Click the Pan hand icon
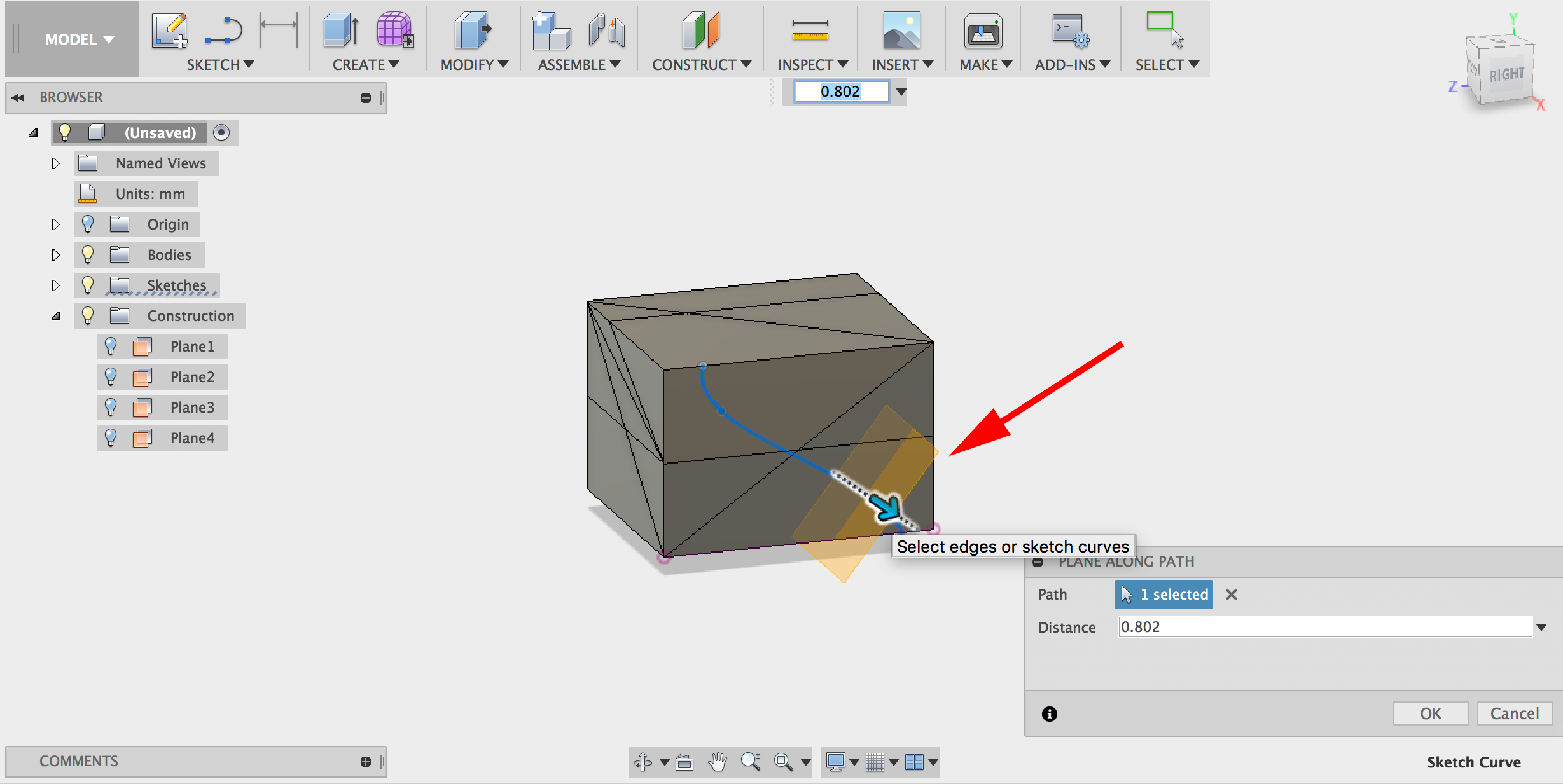 click(718, 761)
